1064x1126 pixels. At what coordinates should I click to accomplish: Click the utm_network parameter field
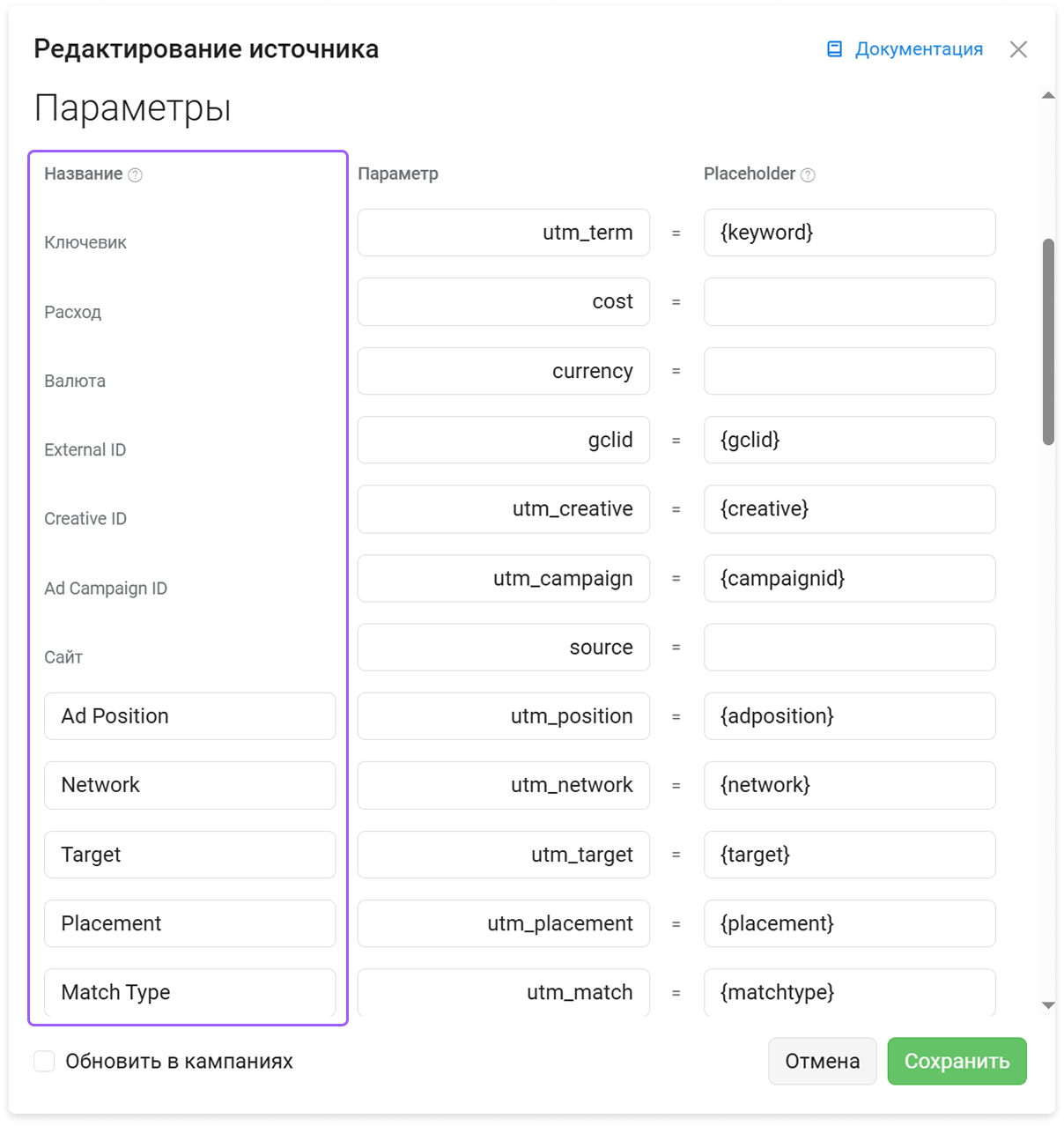pos(504,785)
